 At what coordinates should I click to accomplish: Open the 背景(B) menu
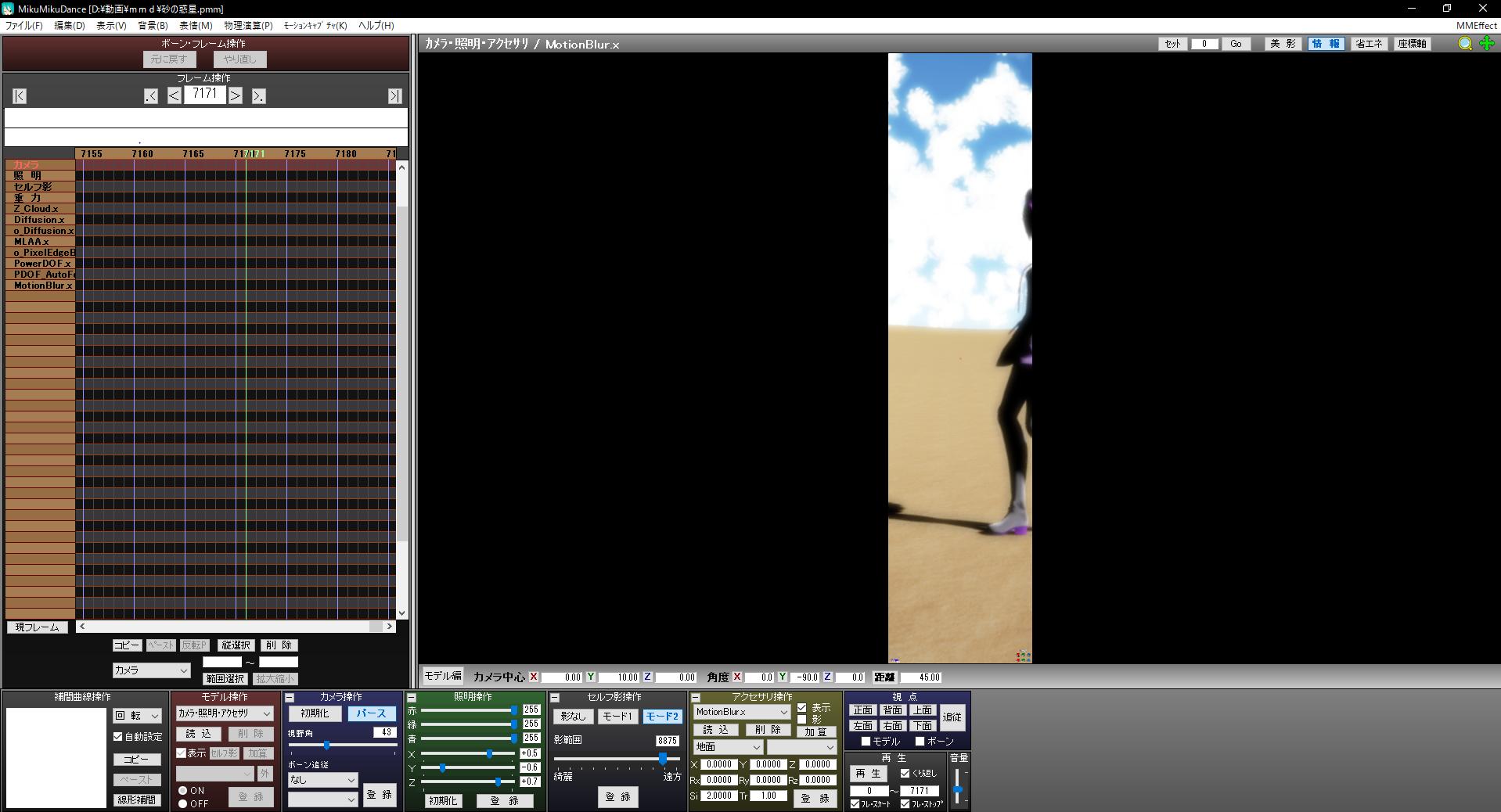[x=153, y=26]
